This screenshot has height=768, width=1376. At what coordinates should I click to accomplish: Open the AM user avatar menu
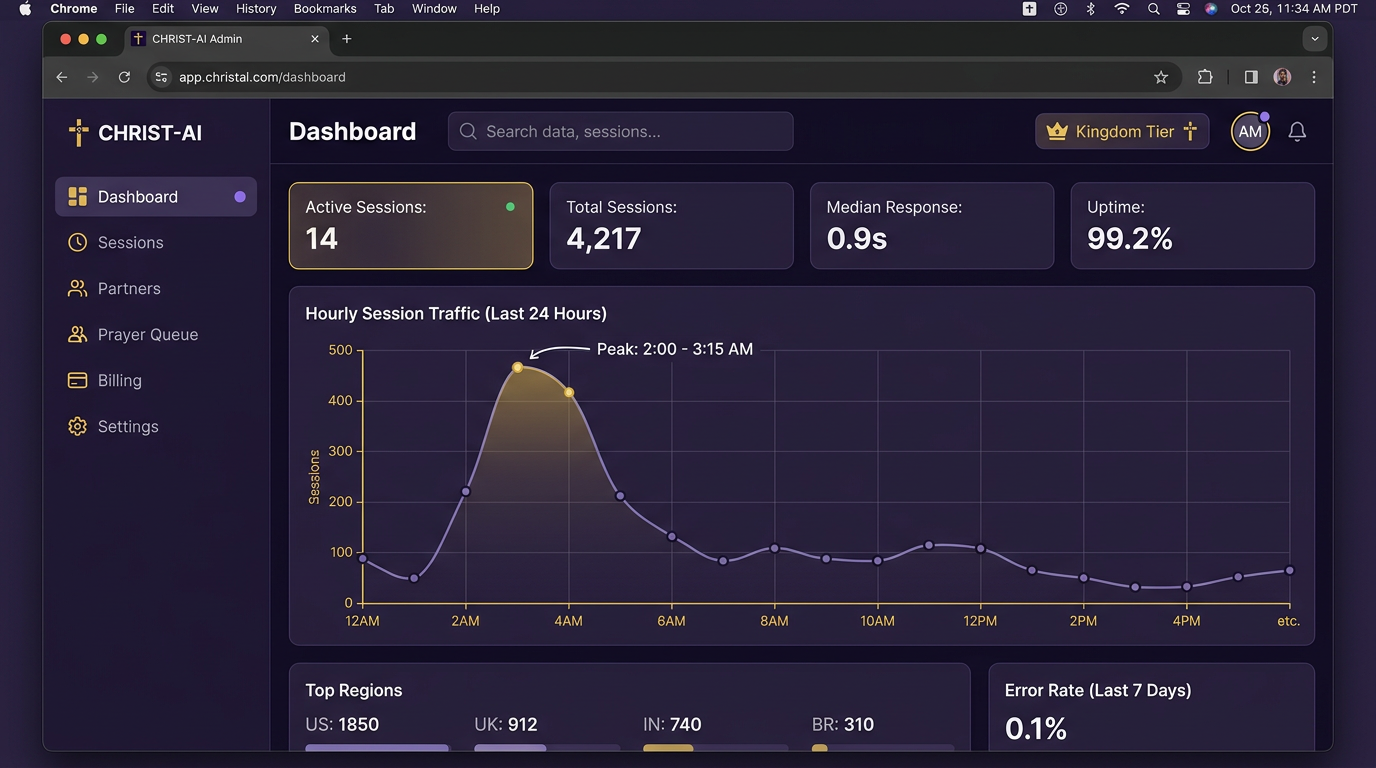tap(1250, 132)
